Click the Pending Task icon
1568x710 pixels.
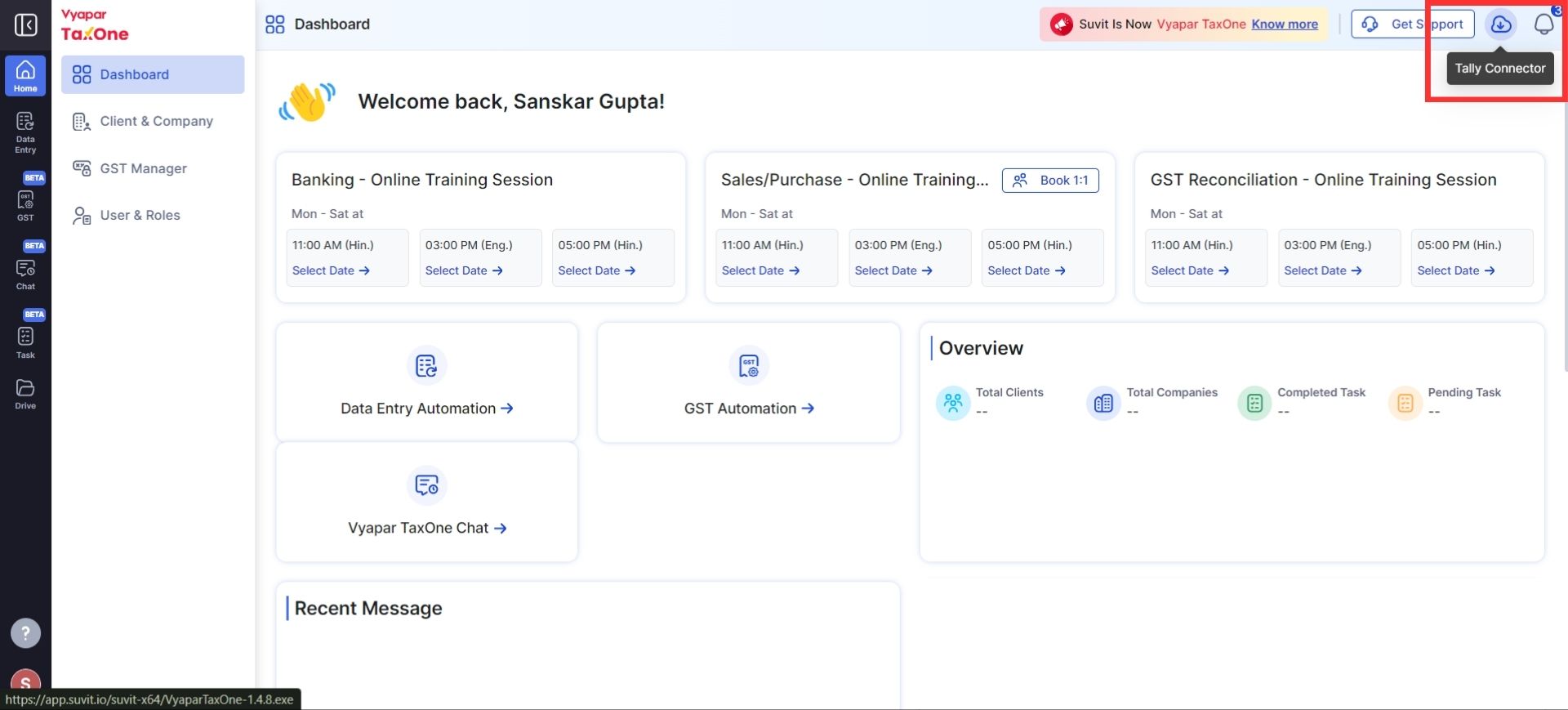(x=1405, y=403)
